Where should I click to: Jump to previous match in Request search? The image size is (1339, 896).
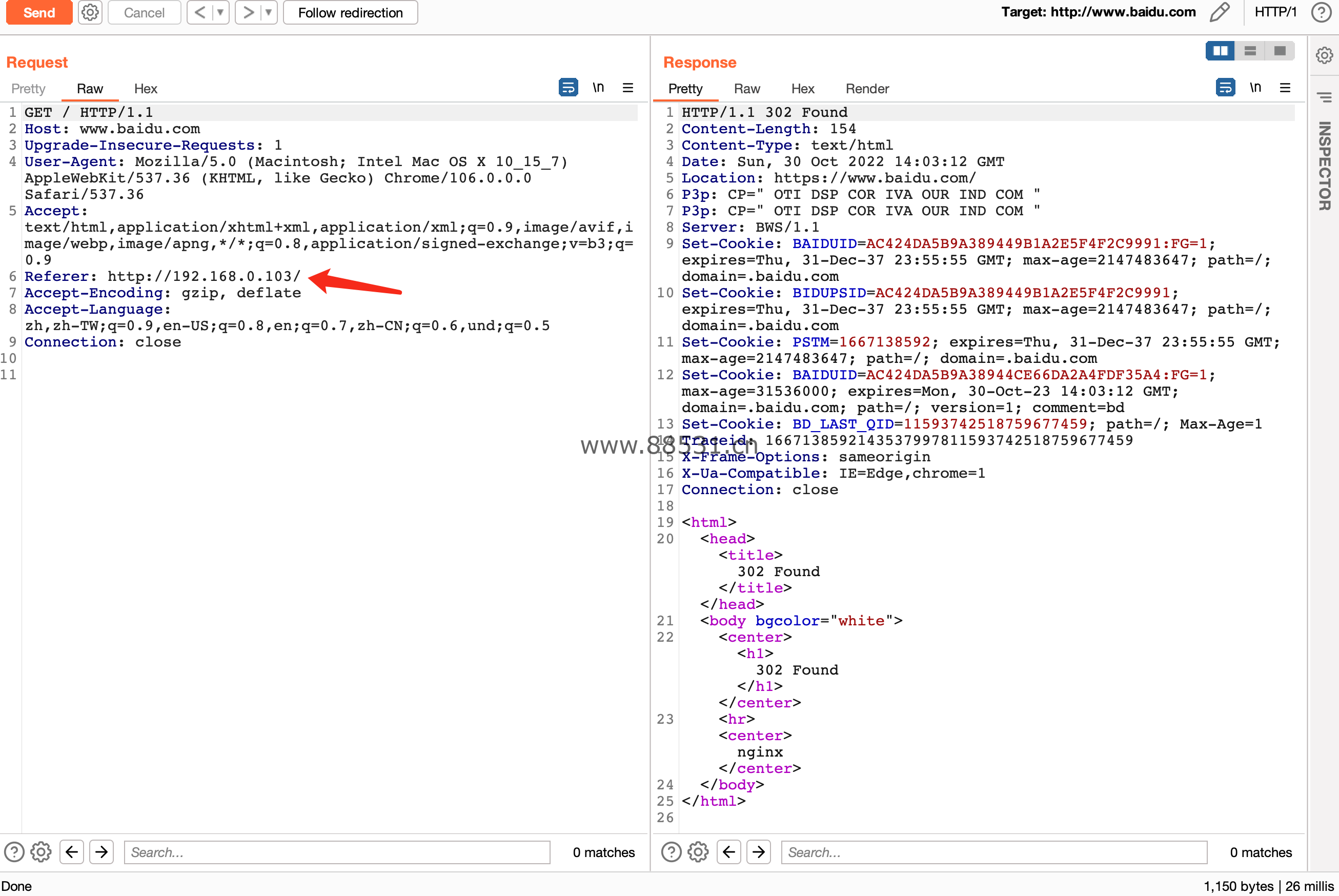71,852
